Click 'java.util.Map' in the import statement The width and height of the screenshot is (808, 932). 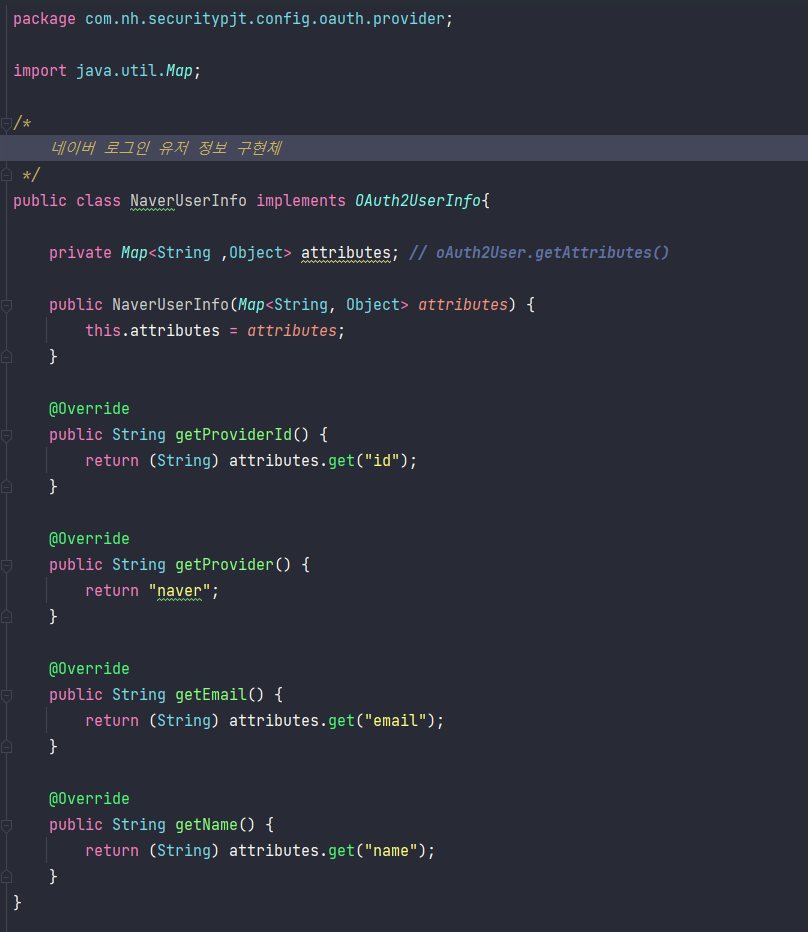(134, 71)
